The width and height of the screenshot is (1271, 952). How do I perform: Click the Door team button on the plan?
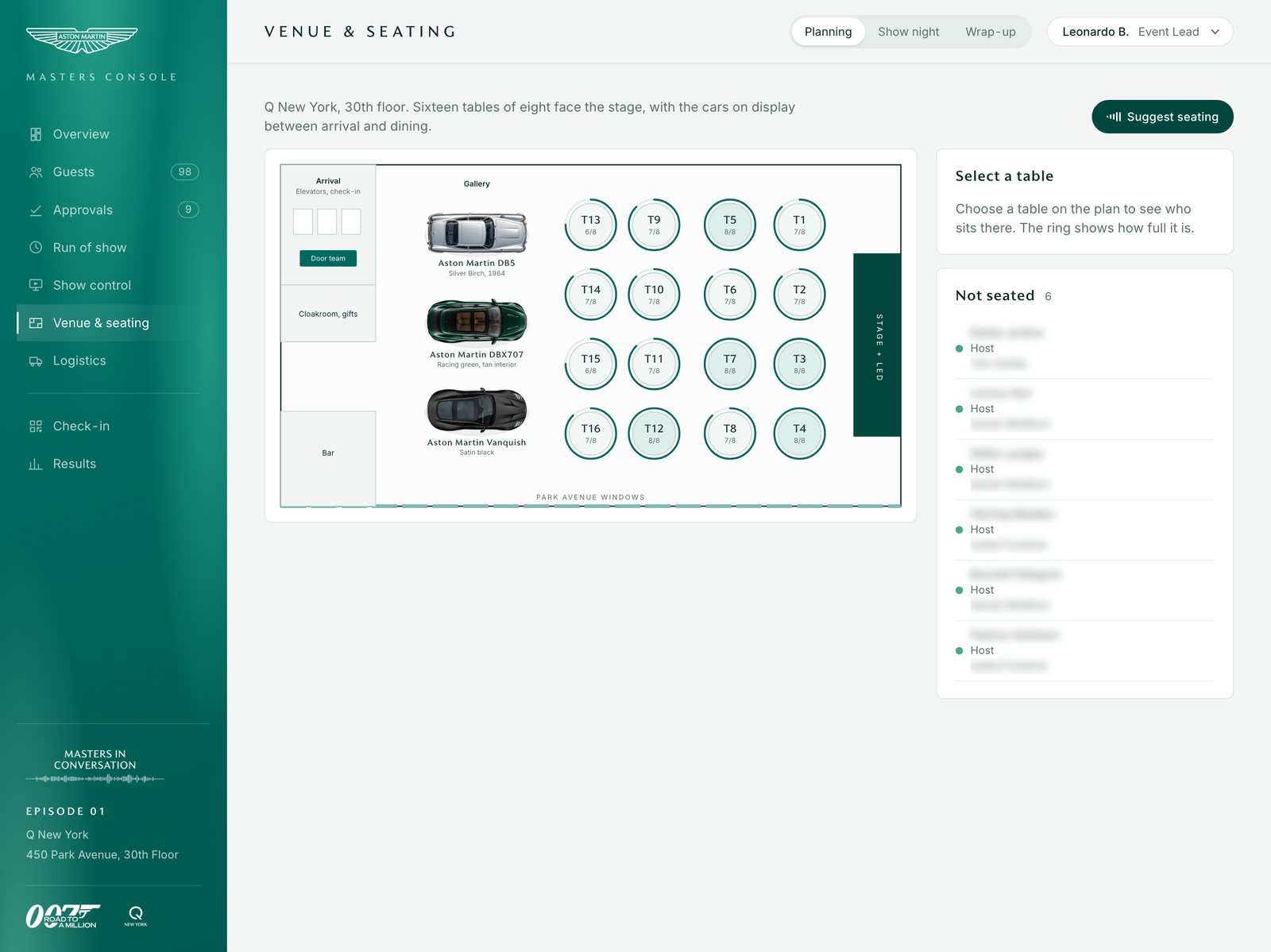[x=328, y=258]
